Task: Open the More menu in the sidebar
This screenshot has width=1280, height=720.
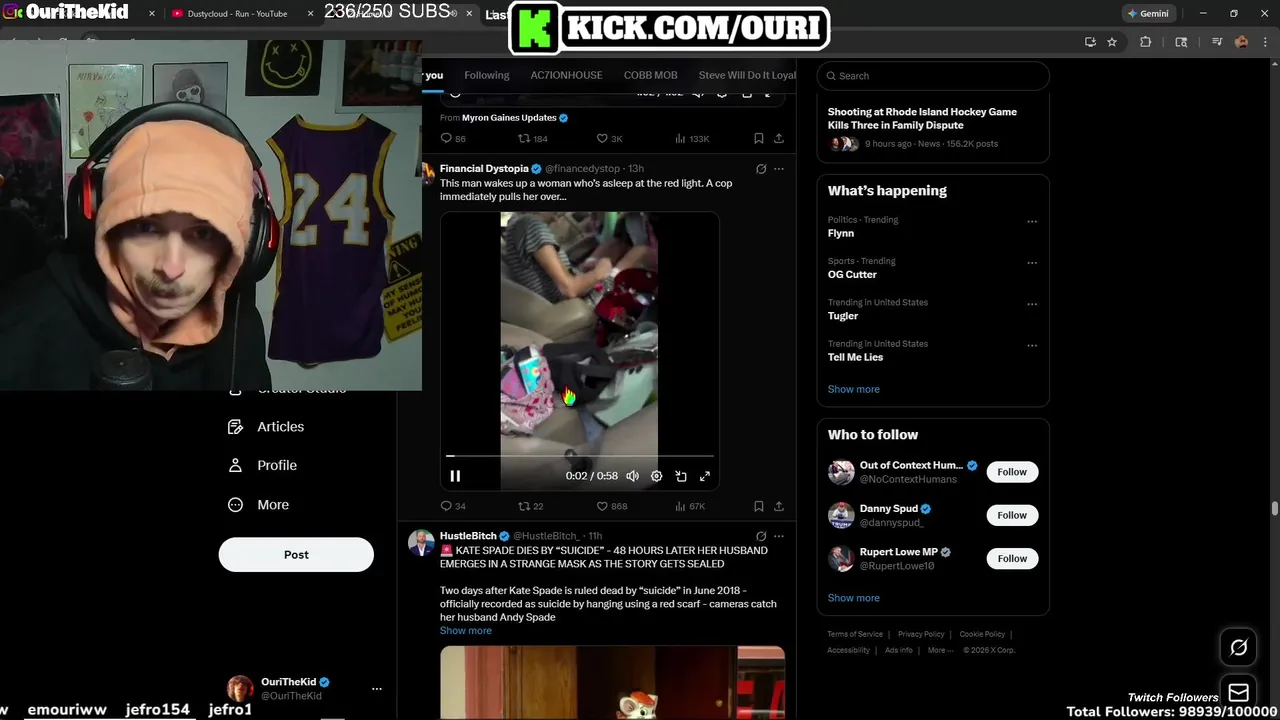Action: (258, 505)
